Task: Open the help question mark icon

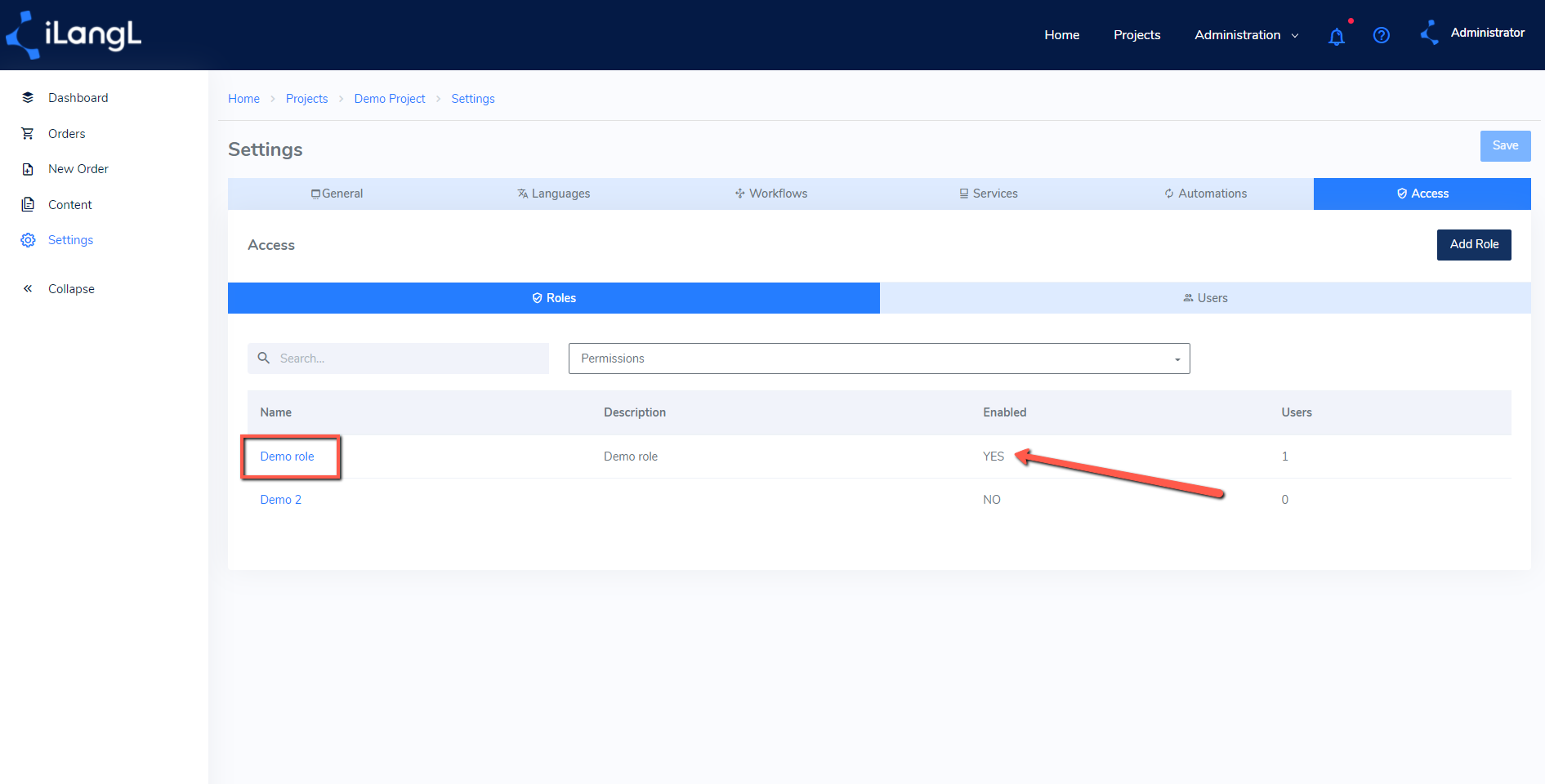Action: click(1382, 35)
